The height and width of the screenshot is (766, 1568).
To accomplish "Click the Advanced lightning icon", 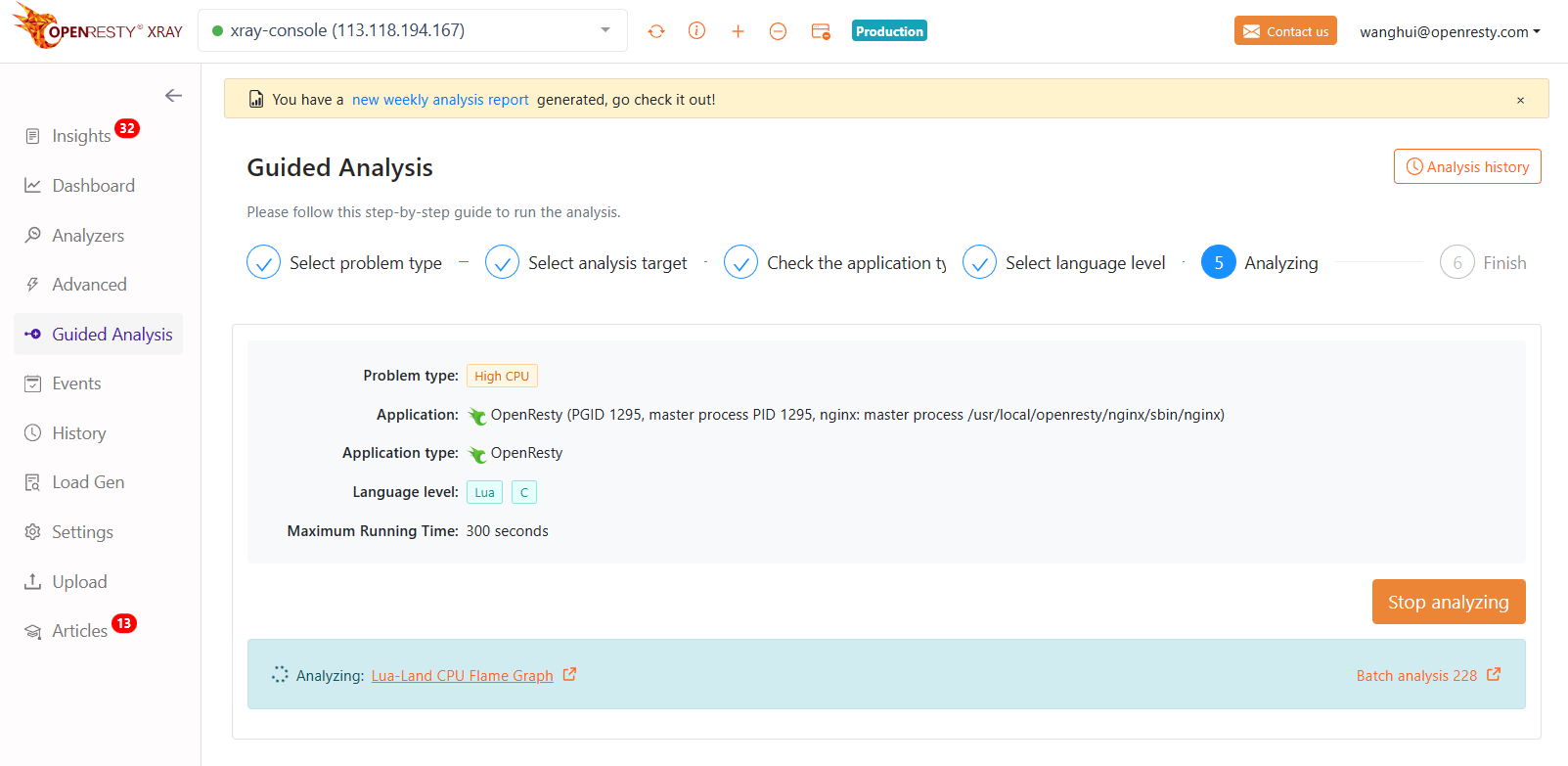I will [x=33, y=285].
